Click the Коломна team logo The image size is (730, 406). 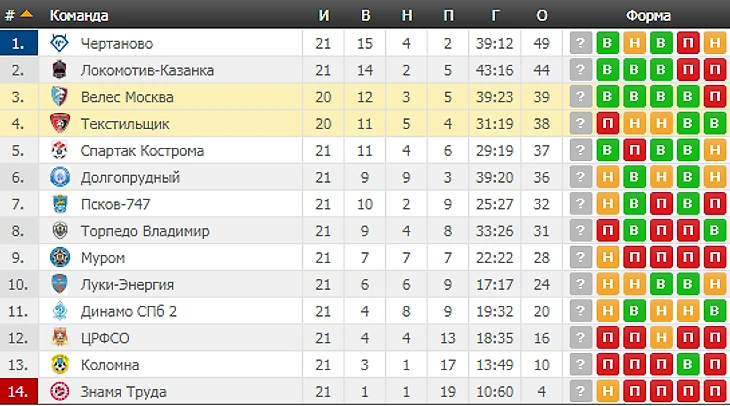60,365
